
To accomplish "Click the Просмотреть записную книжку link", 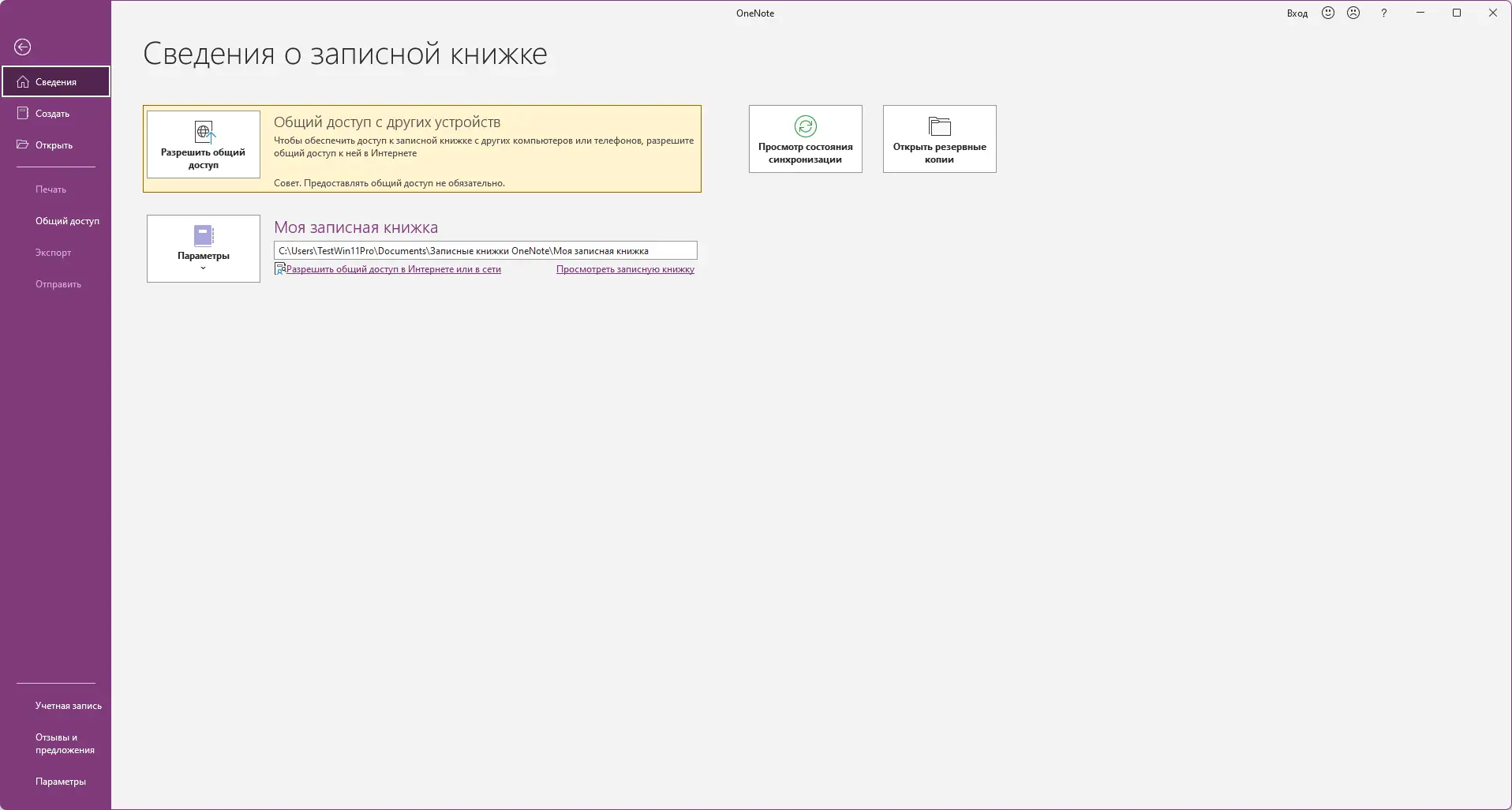I will [x=625, y=269].
